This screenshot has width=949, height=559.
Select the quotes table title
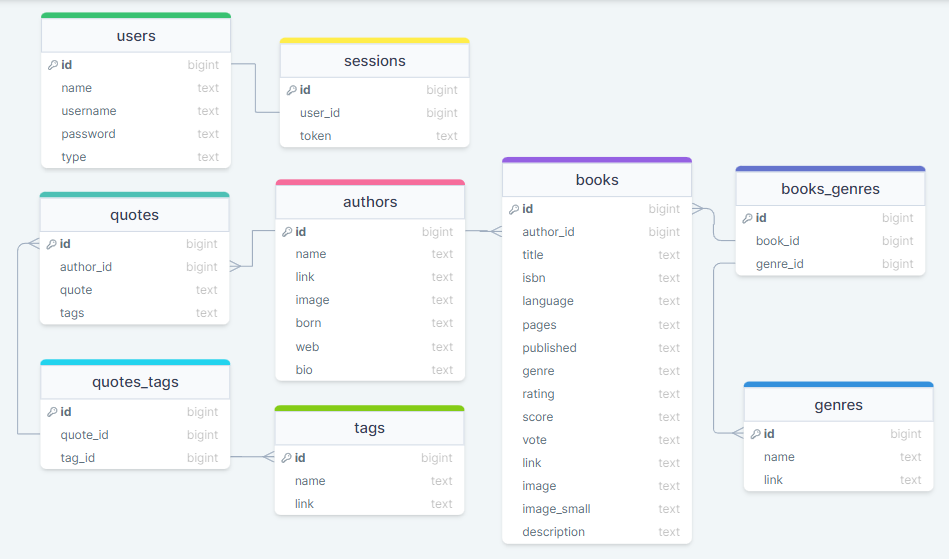134,215
